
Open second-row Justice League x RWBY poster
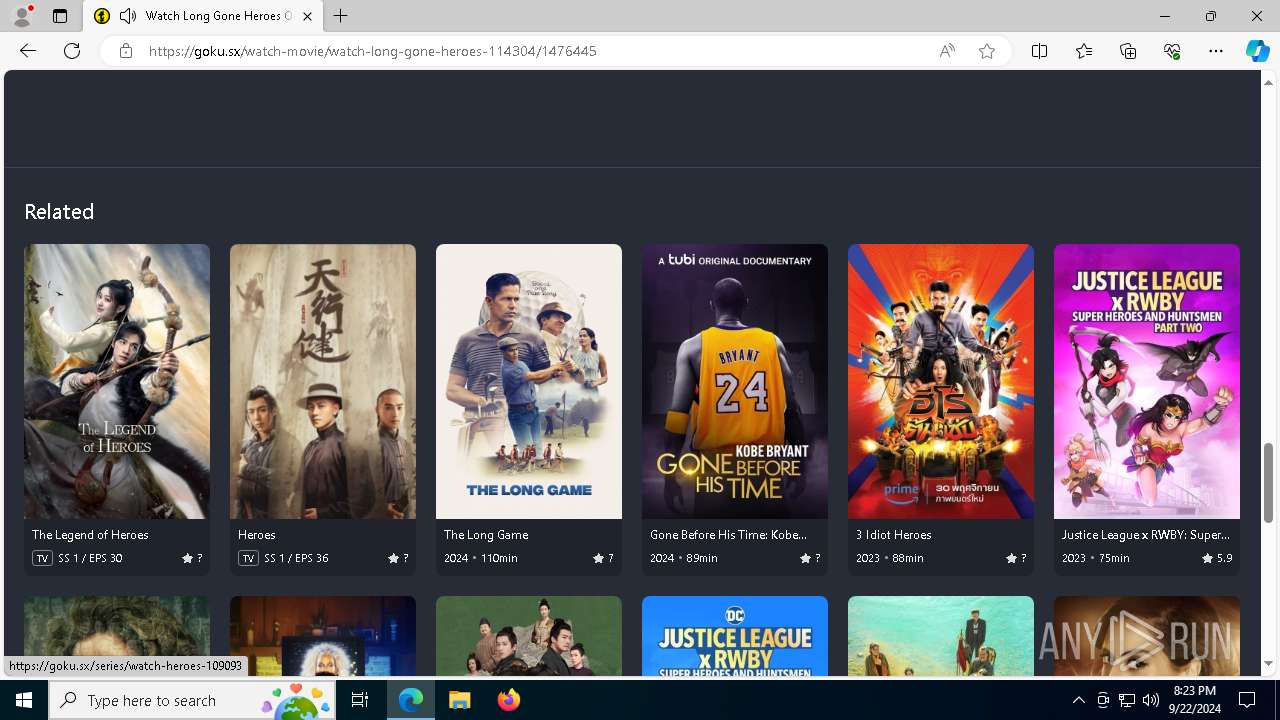click(x=735, y=636)
